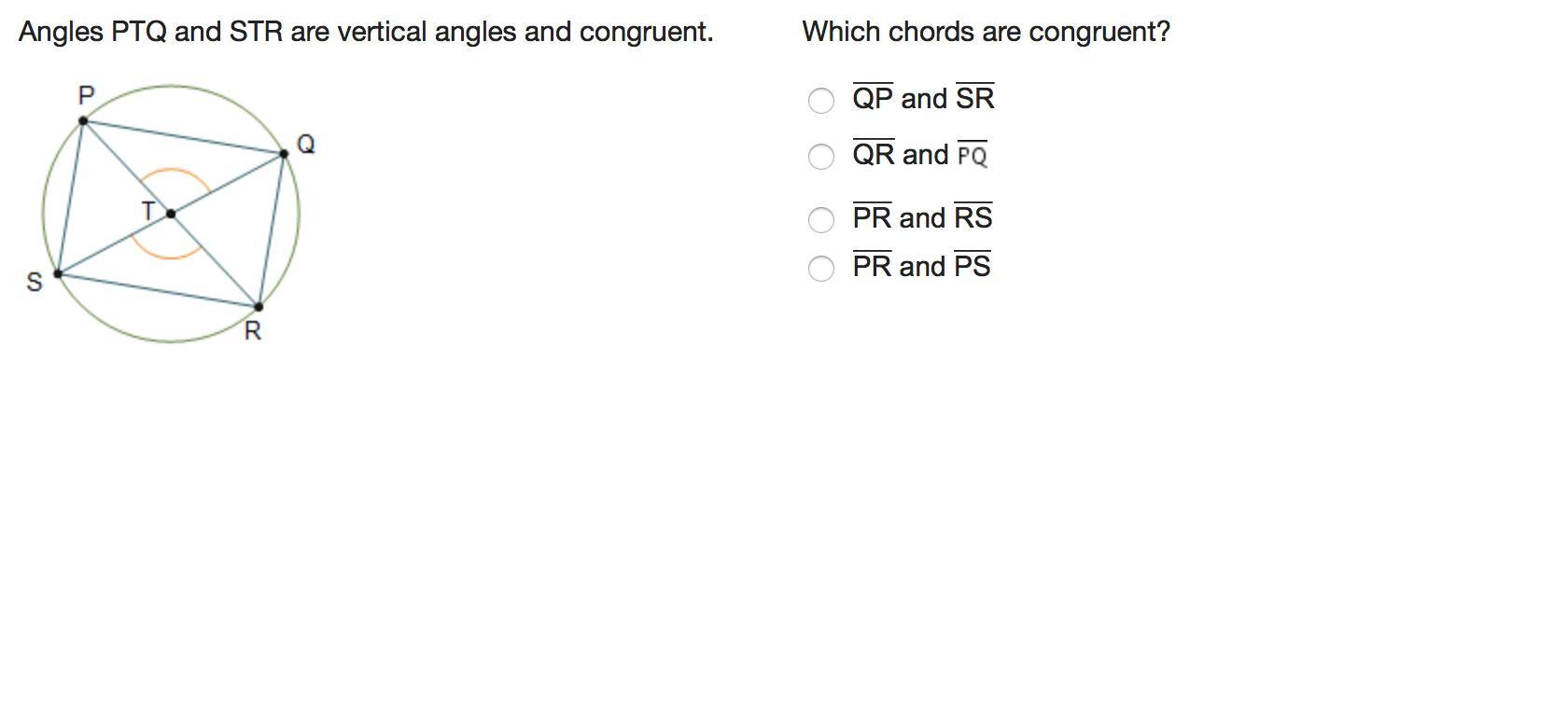This screenshot has width=1568, height=709.
Task: Click the black dot at point P
Action: coord(83,120)
